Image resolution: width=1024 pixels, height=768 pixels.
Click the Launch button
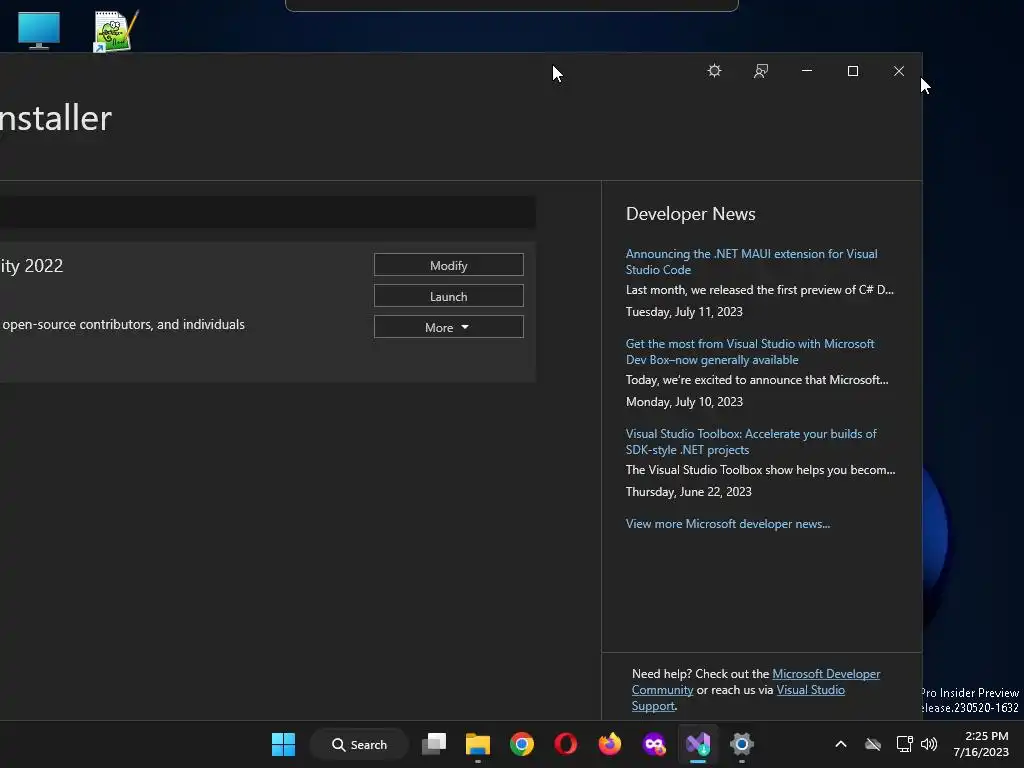point(449,296)
